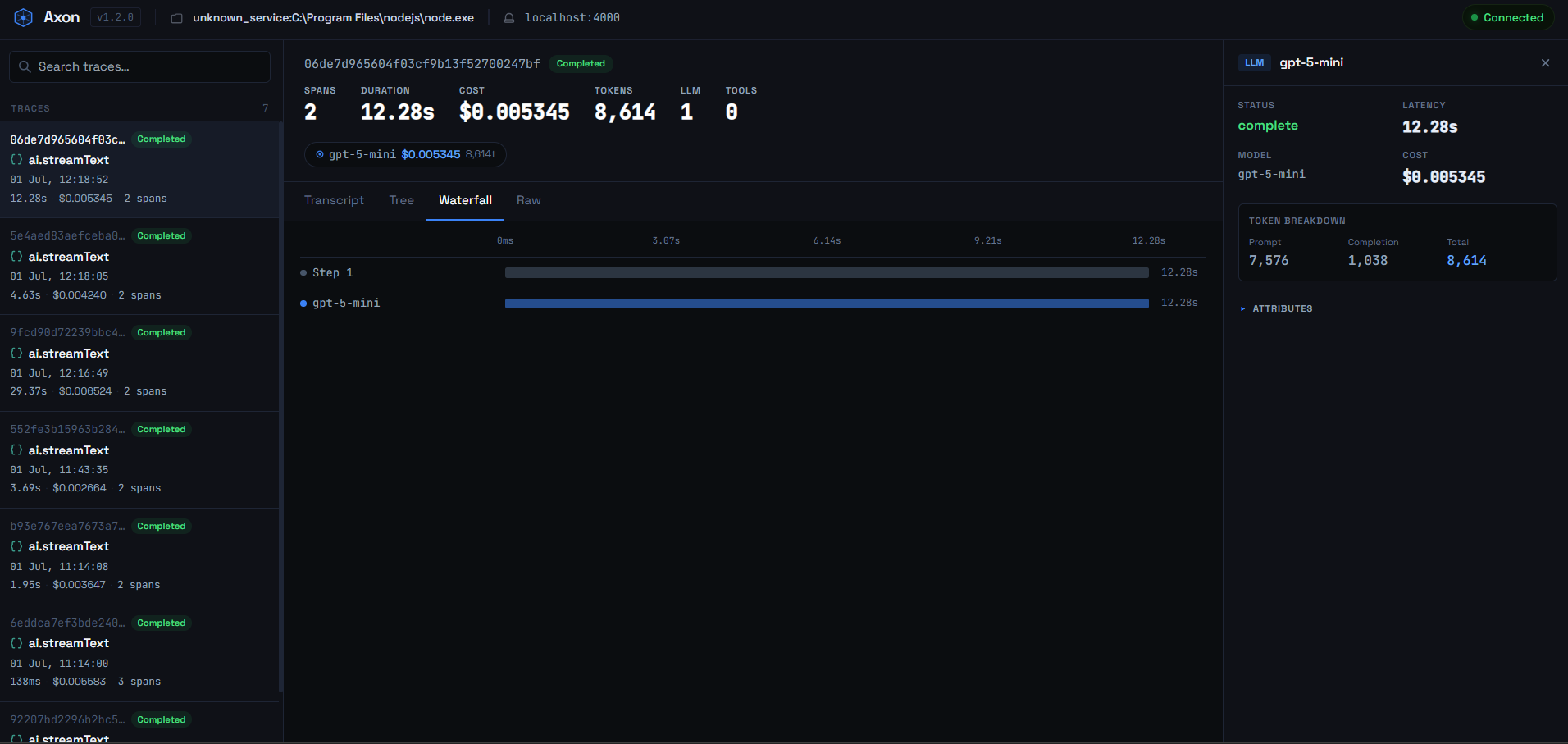The image size is (1568, 744).
Task: Click the localhost:4000 address text
Action: [x=572, y=18]
